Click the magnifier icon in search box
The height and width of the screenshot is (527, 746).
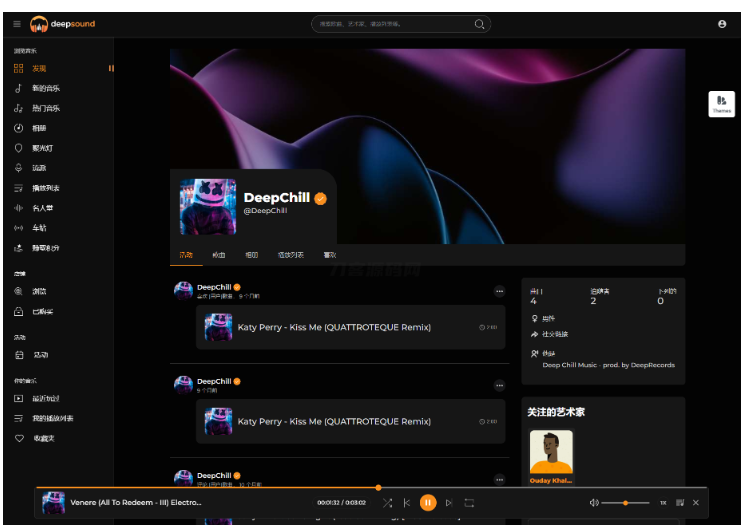[480, 24]
